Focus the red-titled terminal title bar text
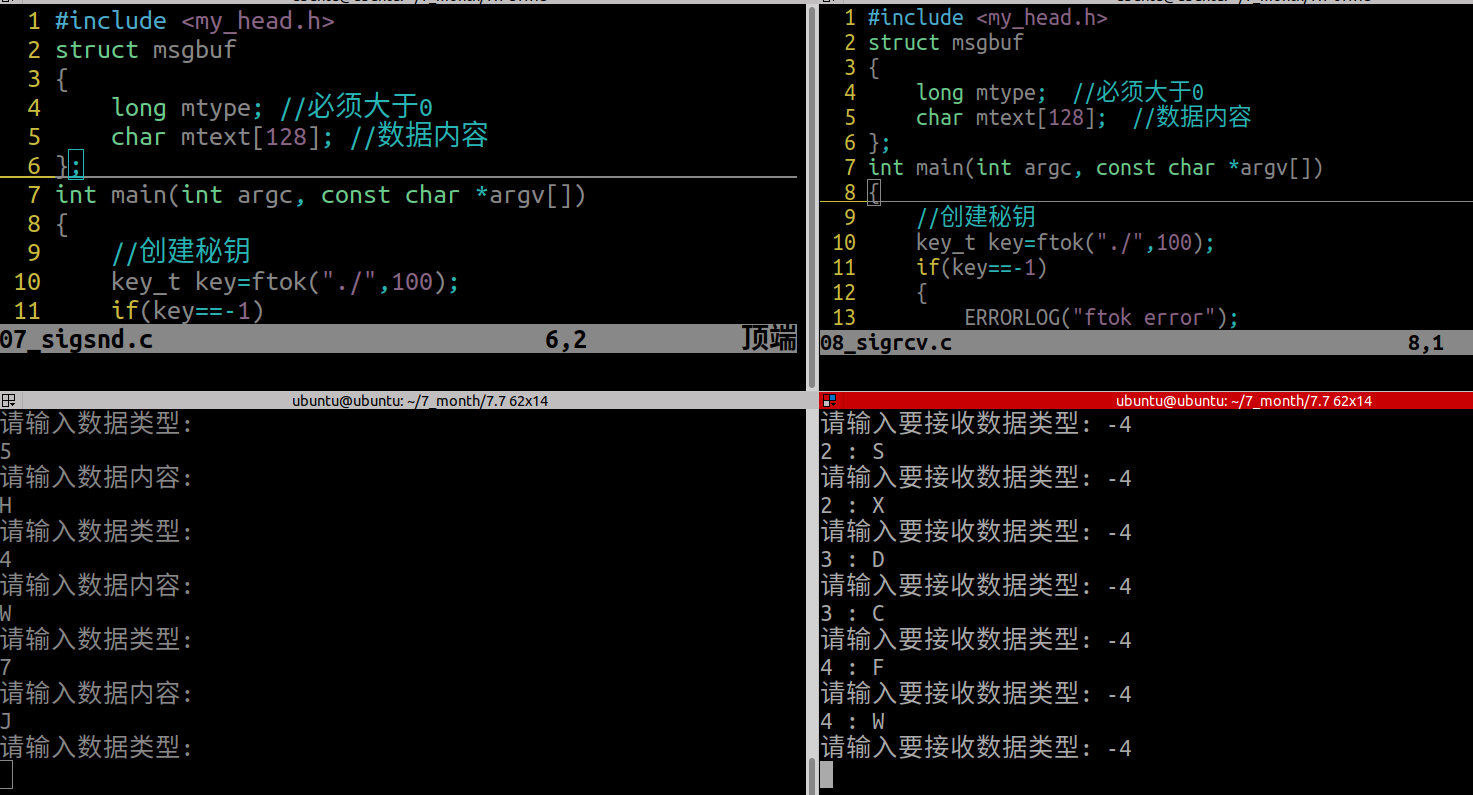The width and height of the screenshot is (1473, 795). (x=1244, y=401)
